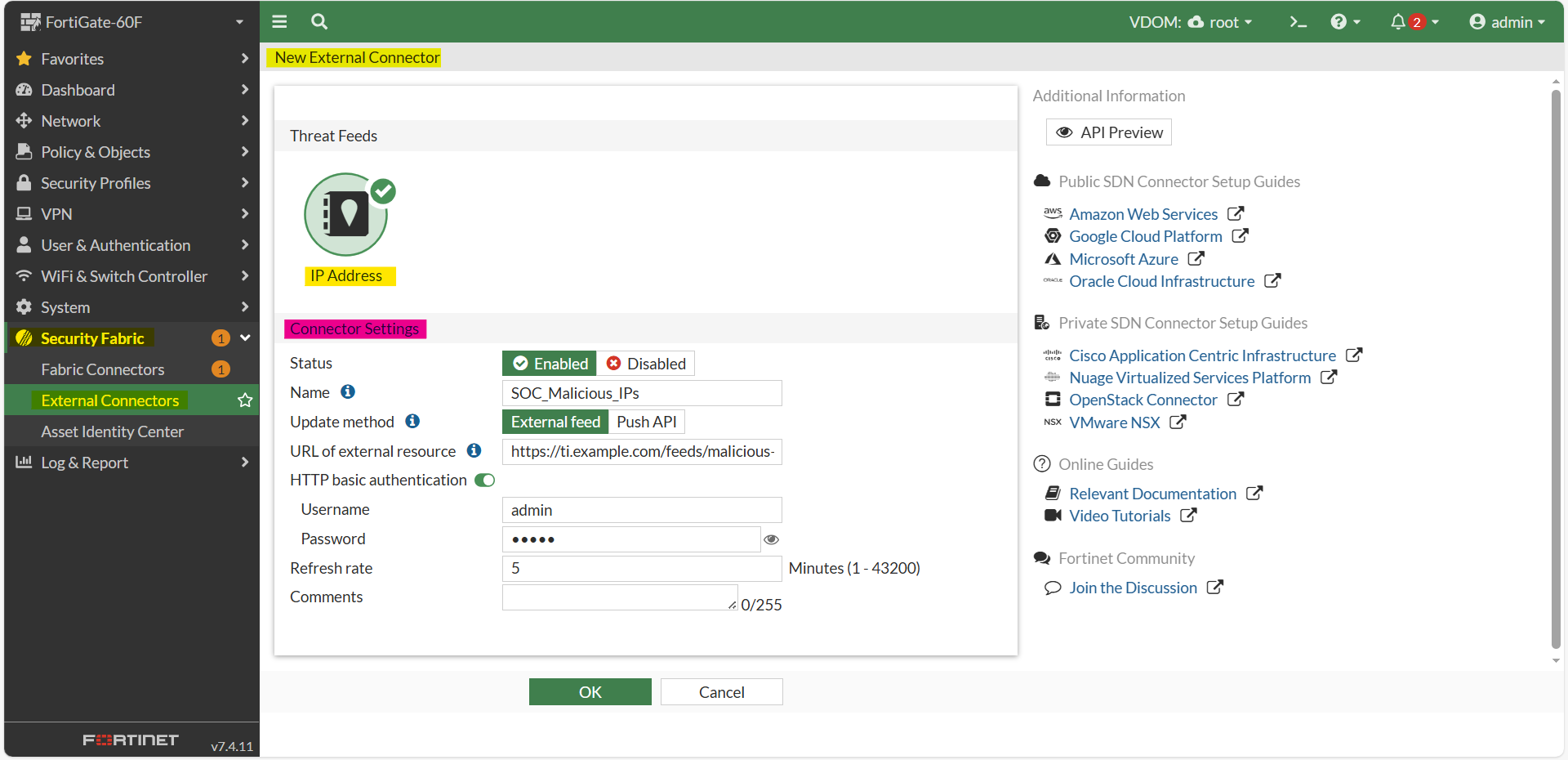The width and height of the screenshot is (1568, 760).
Task: Open the admin user dropdown
Action: 1507,22
